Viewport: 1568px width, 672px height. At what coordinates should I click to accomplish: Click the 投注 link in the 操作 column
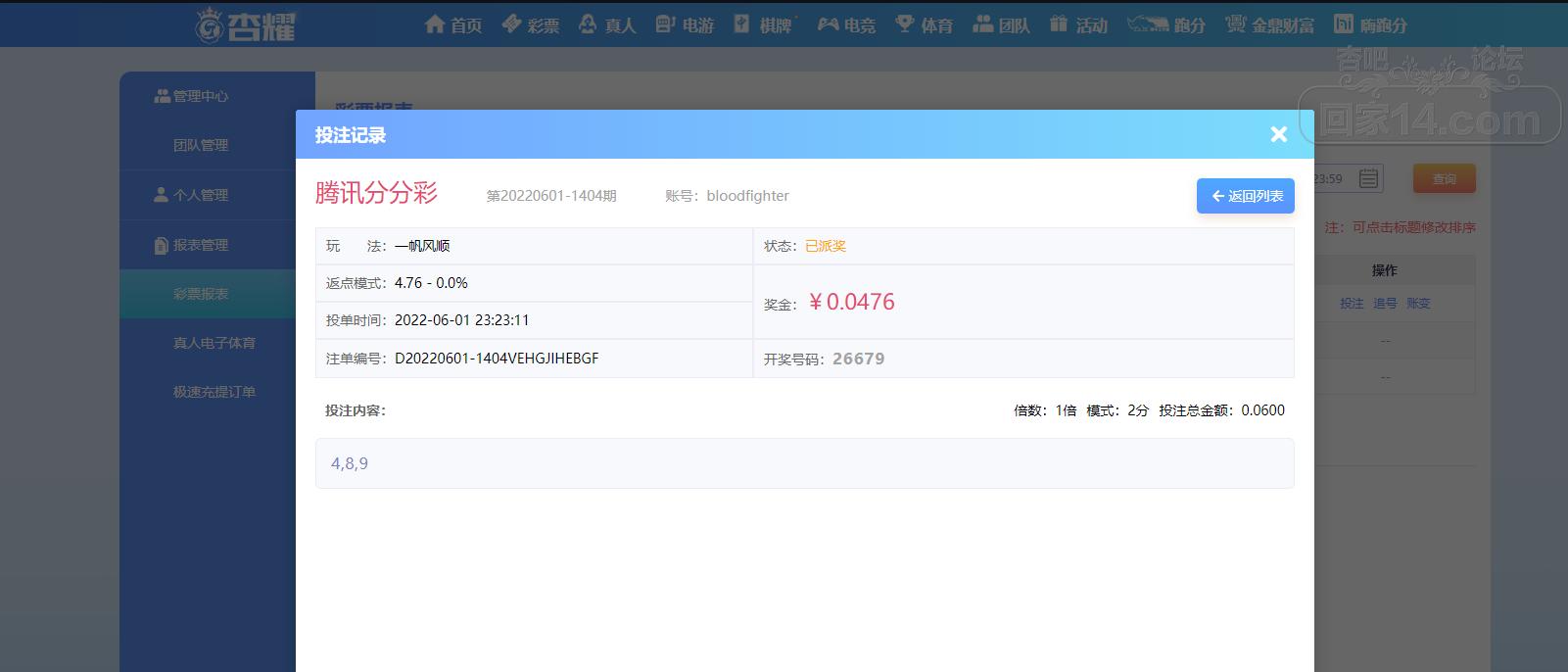pos(1352,304)
